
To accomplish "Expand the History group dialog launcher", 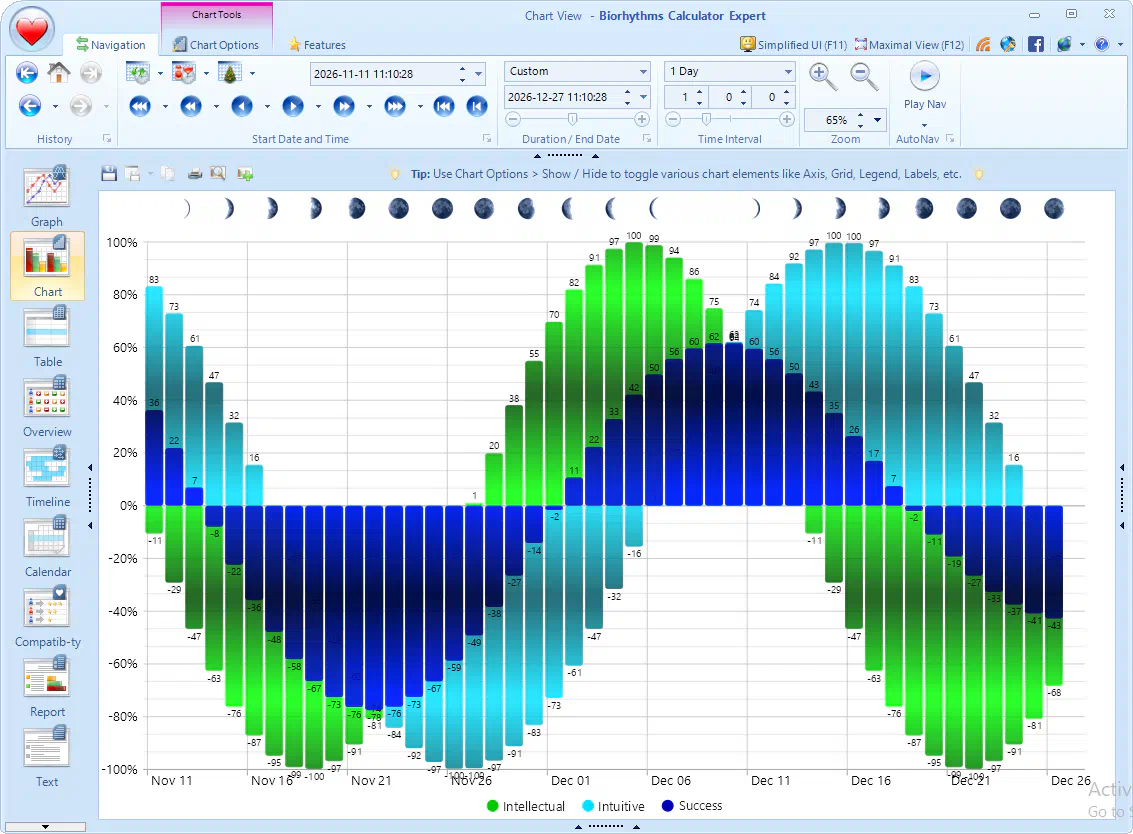I will point(107,138).
